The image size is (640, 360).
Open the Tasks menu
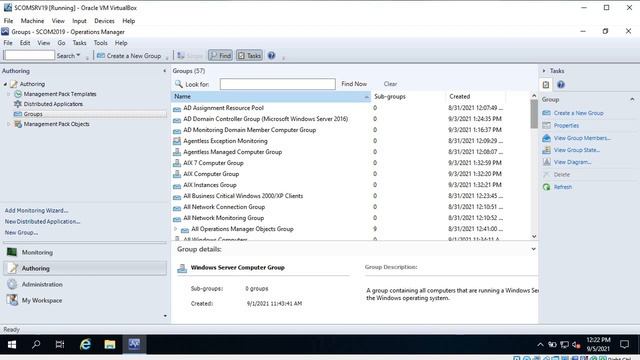[x=79, y=43]
